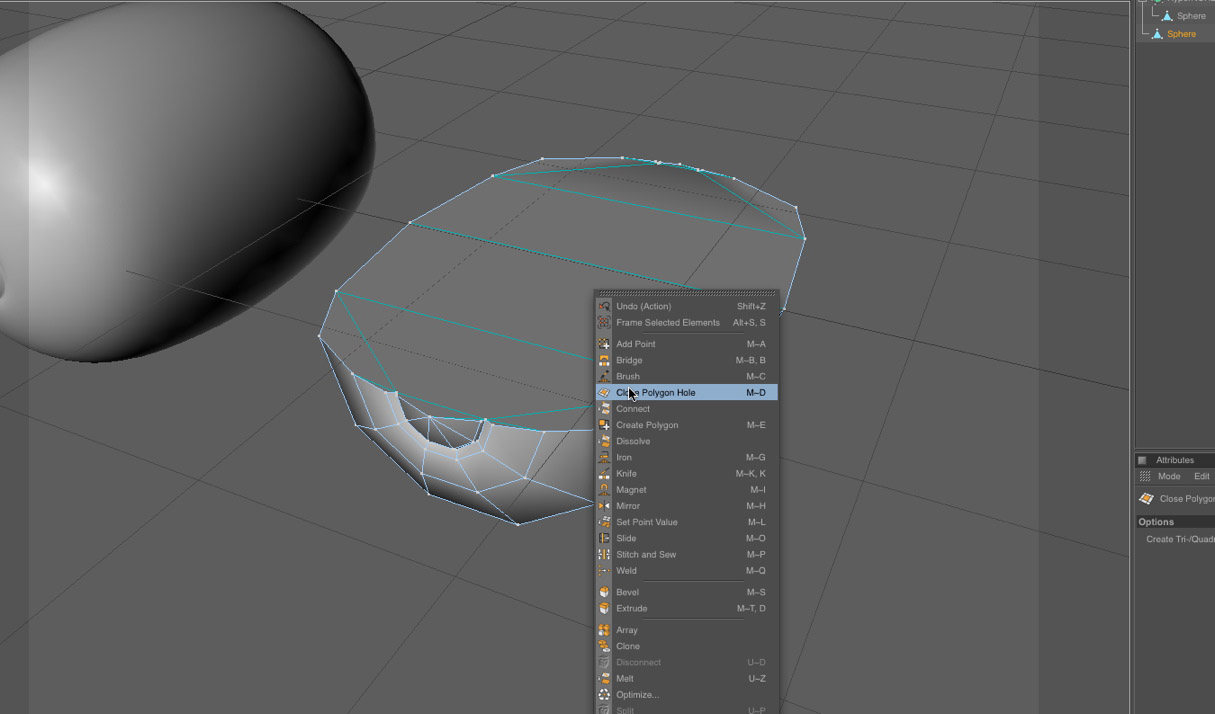Select the Slide tool icon
Screen dimensions: 1215x714
click(604, 538)
